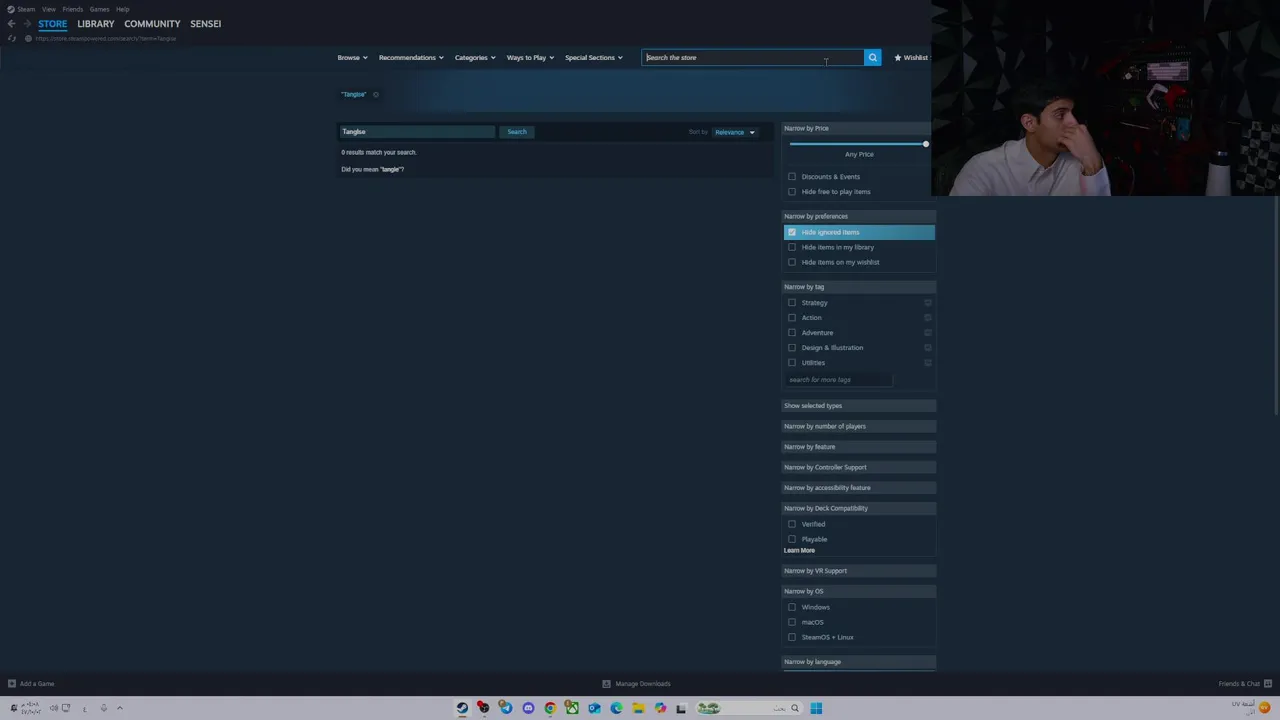Viewport: 1280px width, 720px height.
Task: Open the Sort by Relevance dropdown
Action: coord(735,132)
